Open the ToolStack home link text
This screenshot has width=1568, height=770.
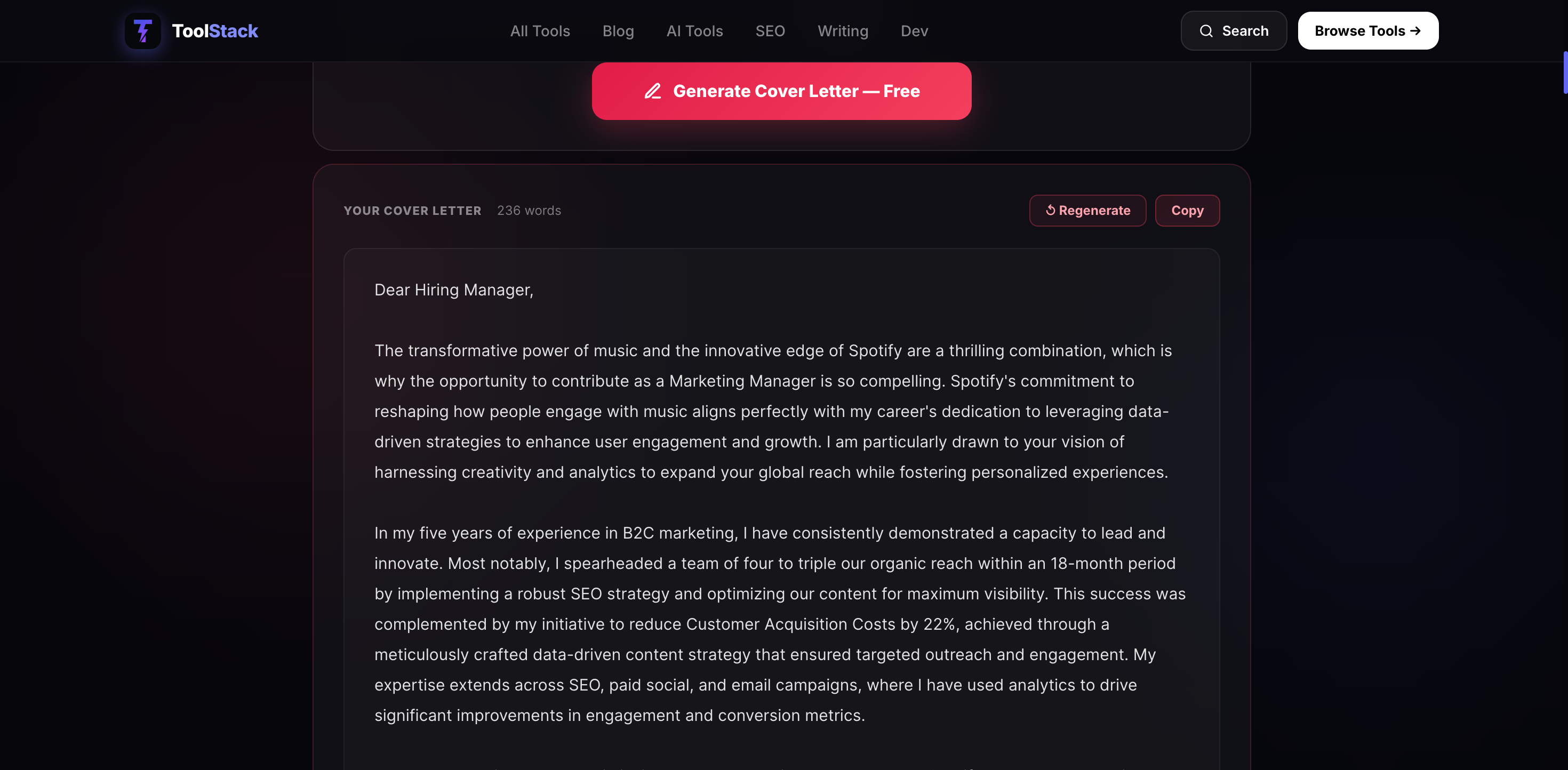point(215,31)
